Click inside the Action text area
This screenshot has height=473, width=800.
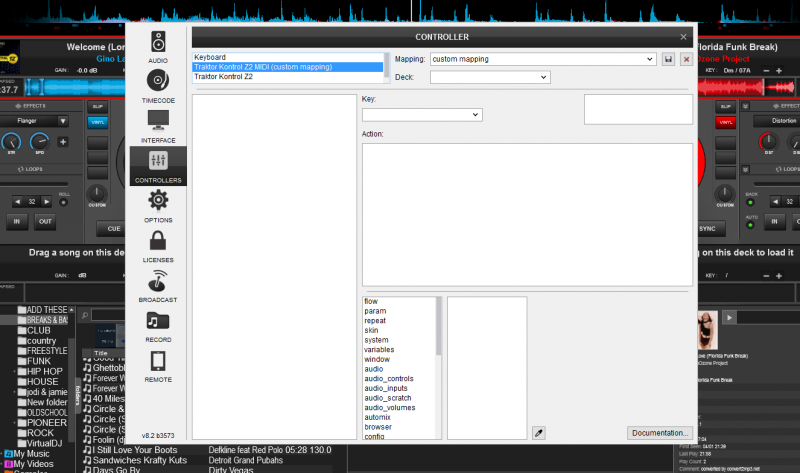click(x=527, y=215)
